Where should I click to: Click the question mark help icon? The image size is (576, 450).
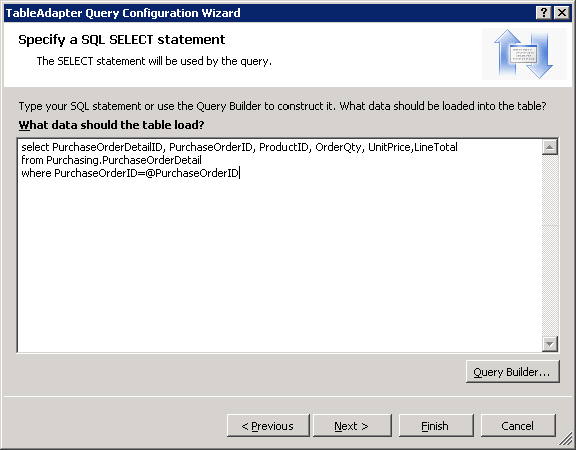(x=544, y=13)
